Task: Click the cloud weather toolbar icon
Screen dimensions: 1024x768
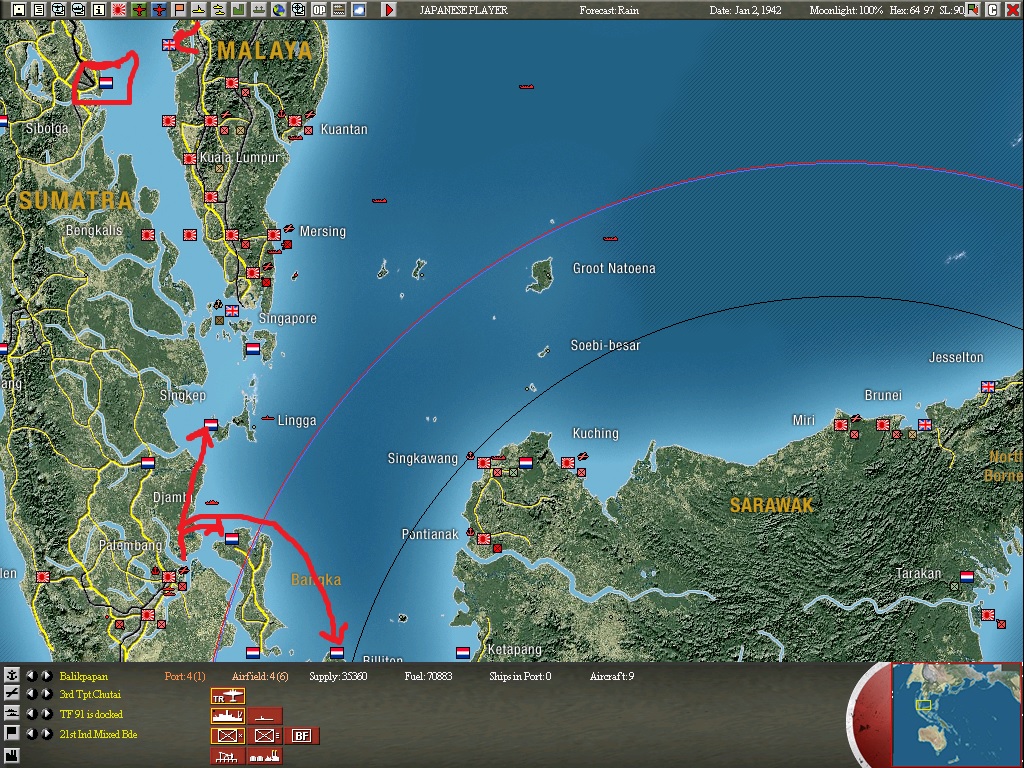Action: point(359,10)
